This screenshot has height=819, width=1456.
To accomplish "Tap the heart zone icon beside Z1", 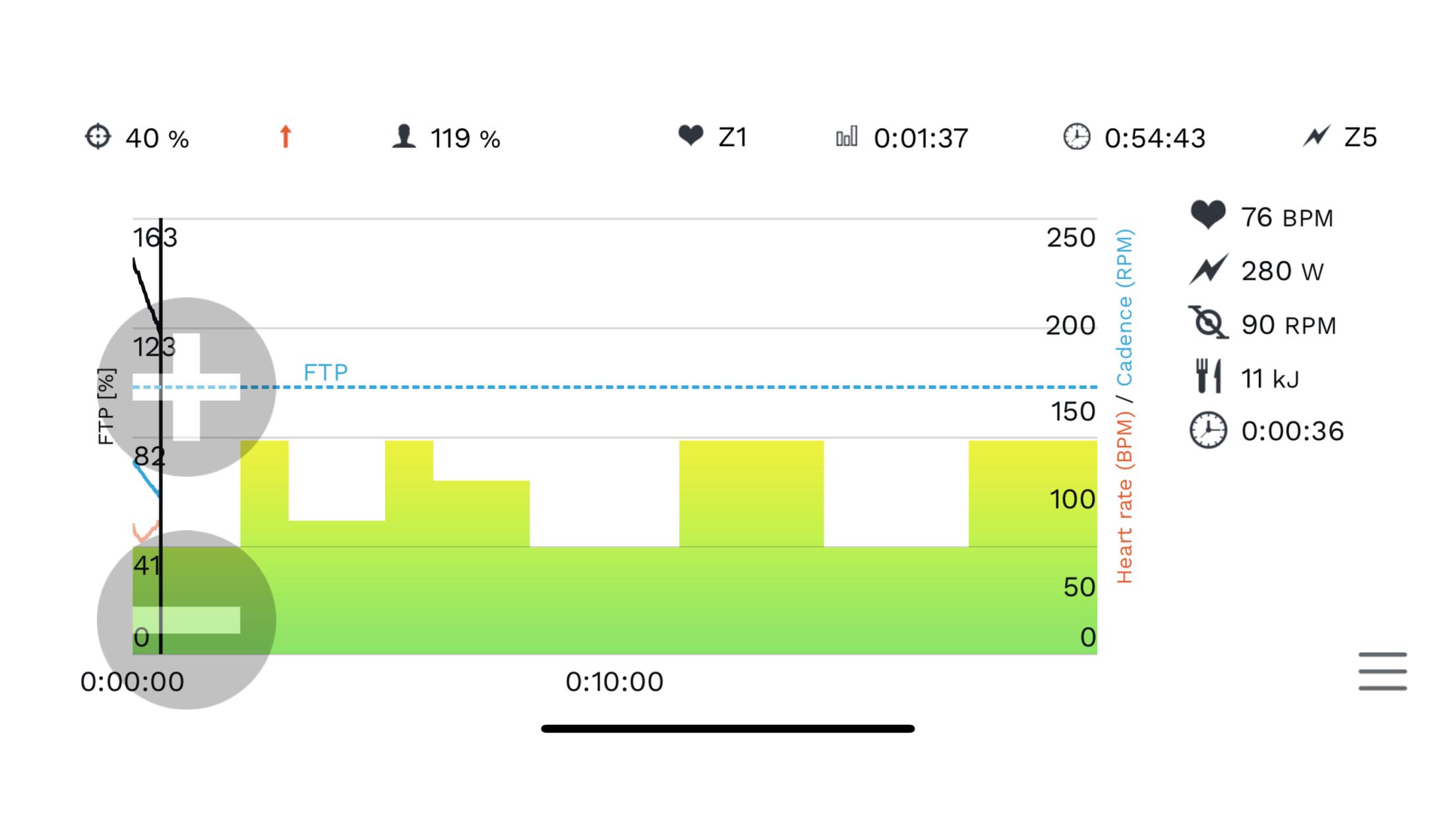I will [x=690, y=136].
